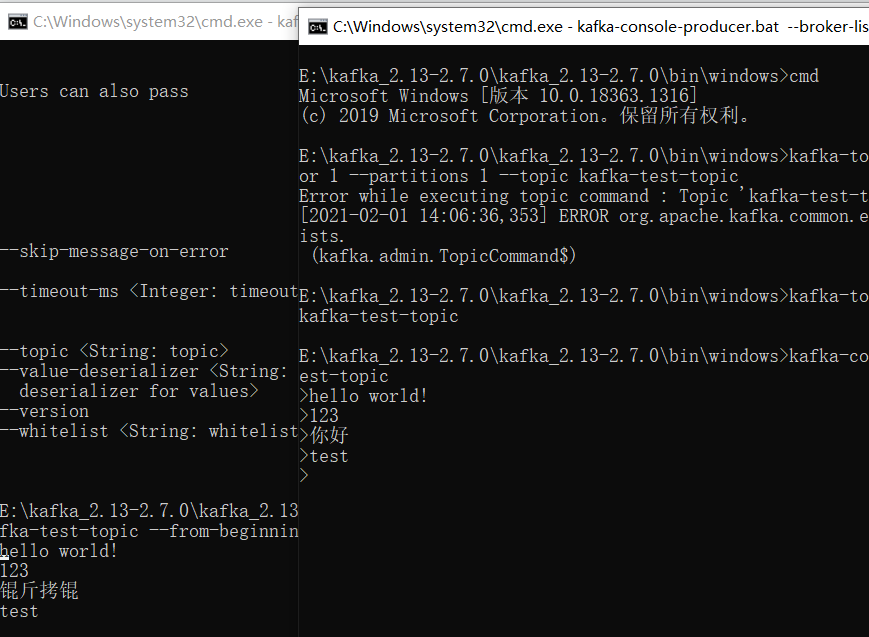Click the '>test' line in the producer window
The height and width of the screenshot is (637, 869).
click(x=324, y=456)
